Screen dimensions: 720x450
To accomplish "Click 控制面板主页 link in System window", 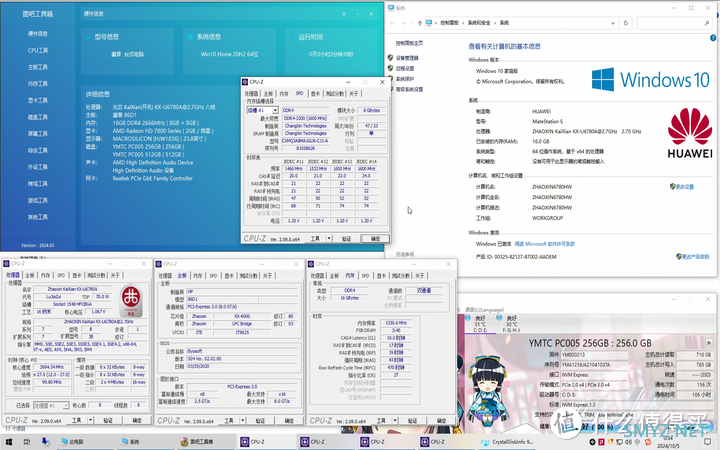I will pos(409,43).
